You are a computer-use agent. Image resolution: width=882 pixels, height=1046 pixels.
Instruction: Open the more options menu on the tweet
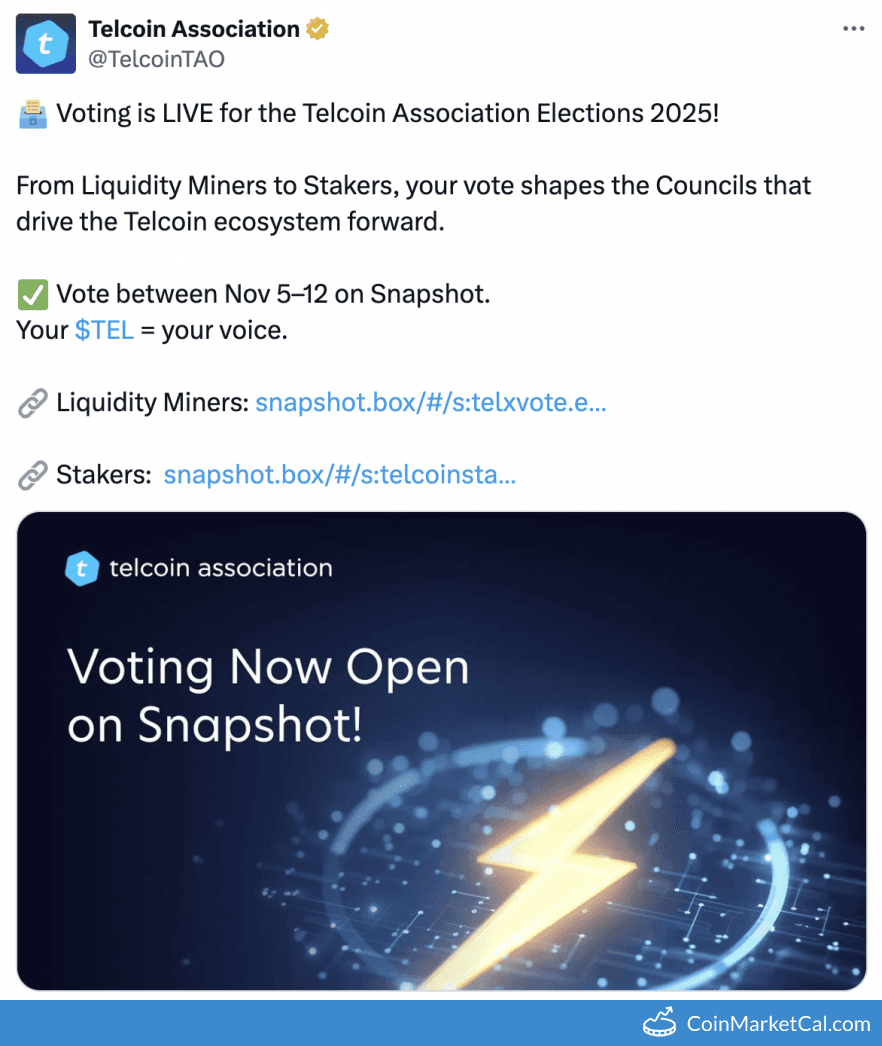[x=853, y=28]
